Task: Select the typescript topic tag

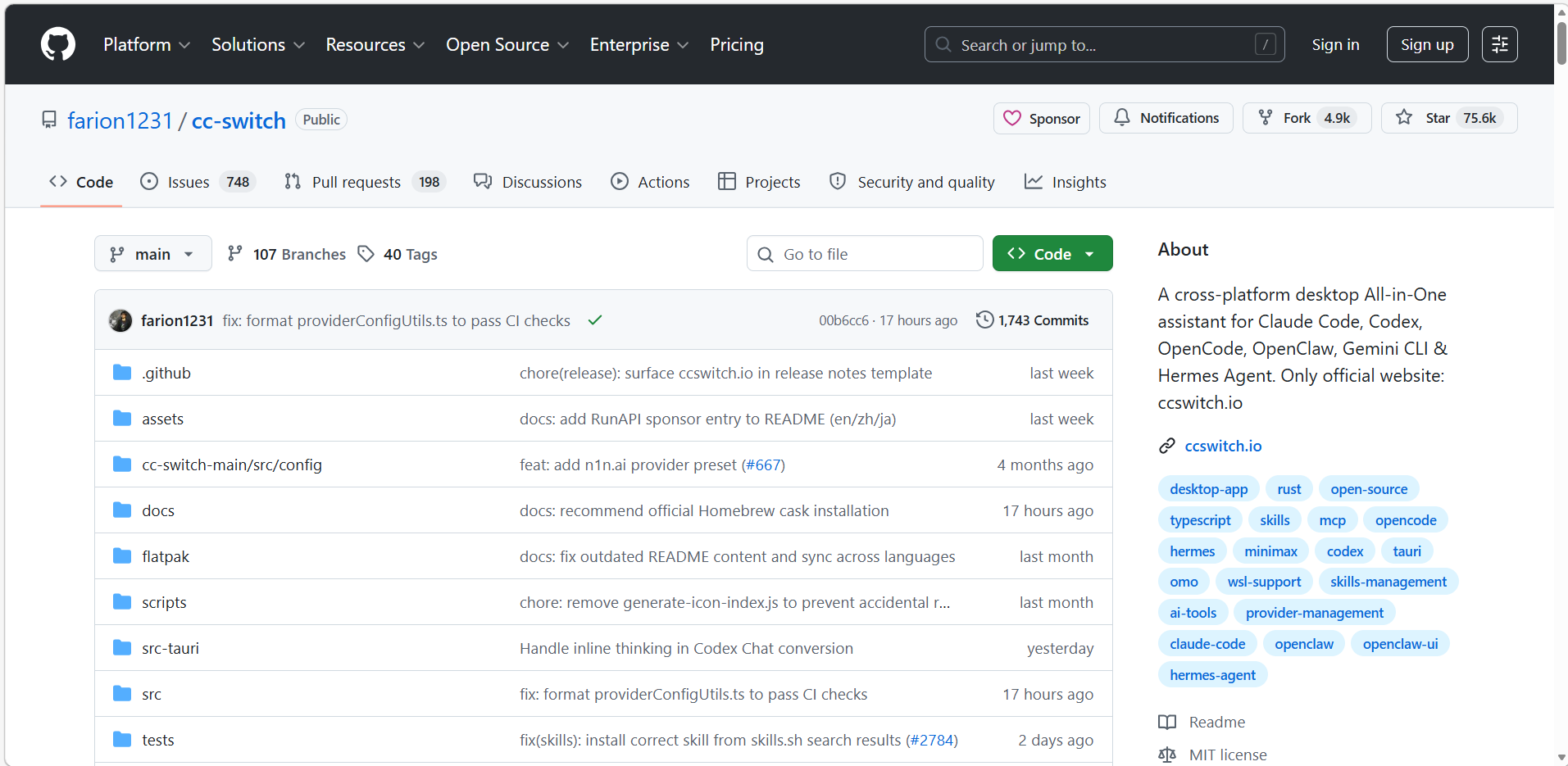Action: pyautogui.click(x=1200, y=520)
